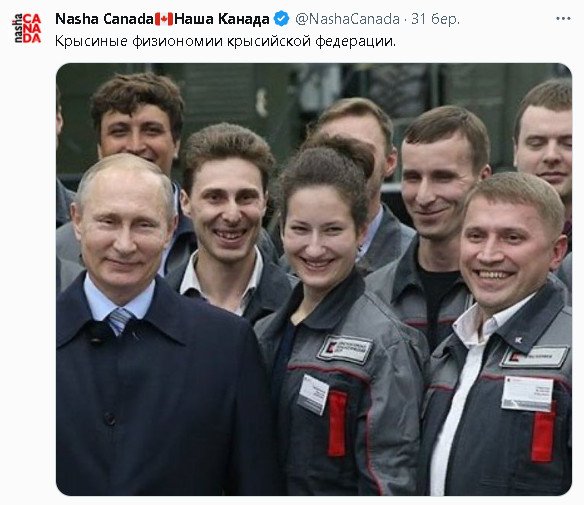Click the name tag on right man's jacket
This screenshot has height=505, width=584.
(x=527, y=394)
